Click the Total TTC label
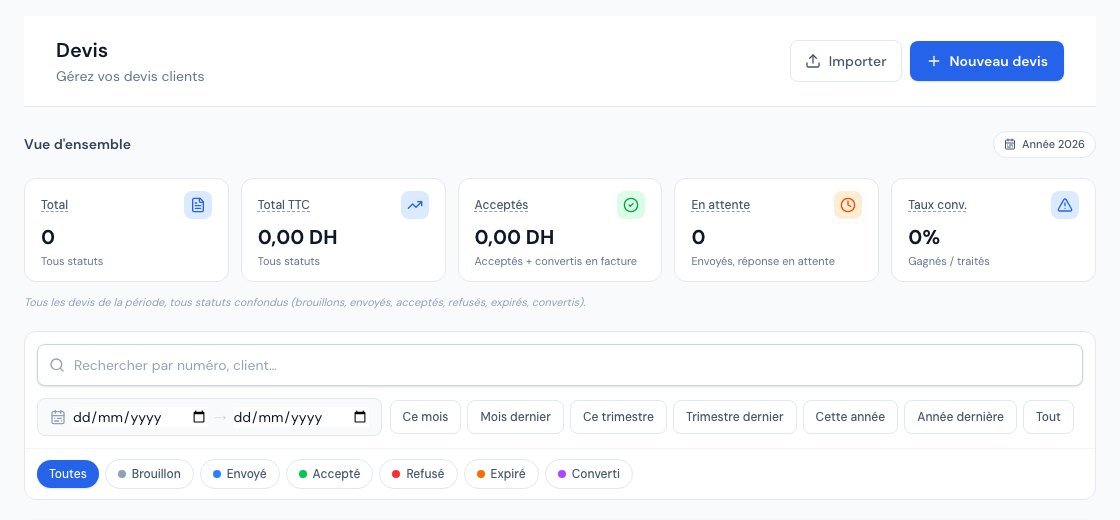The image size is (1120, 520). [x=284, y=205]
